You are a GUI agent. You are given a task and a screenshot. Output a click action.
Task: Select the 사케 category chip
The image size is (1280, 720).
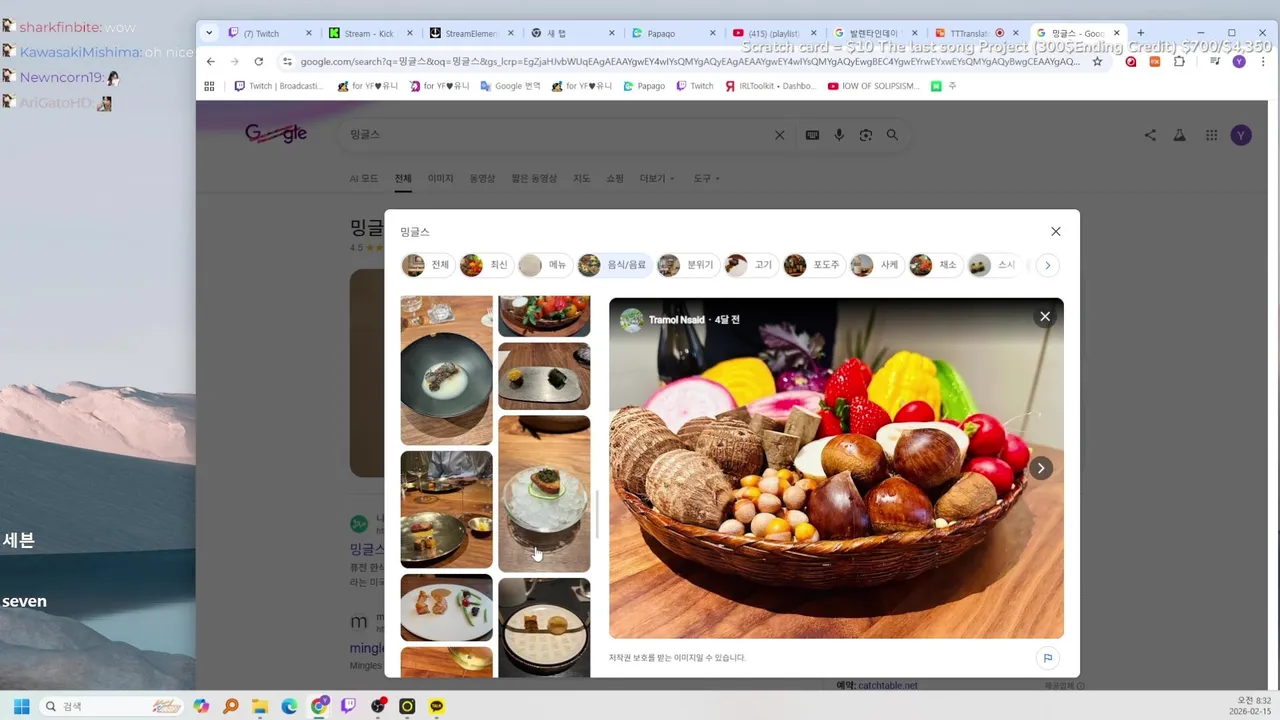(877, 265)
